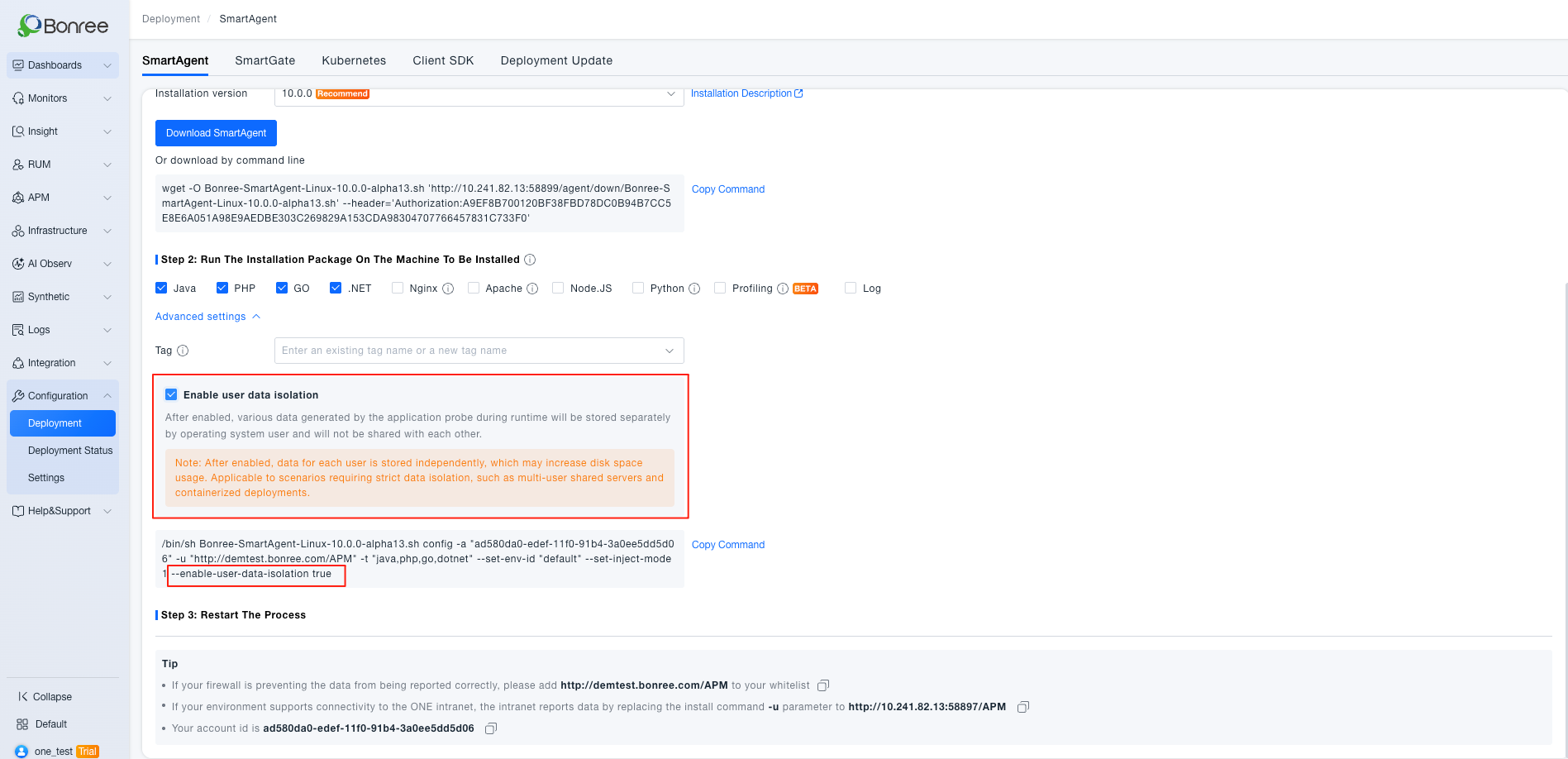This screenshot has height=759, width=1568.
Task: Open Installation Description link
Action: 746,93
